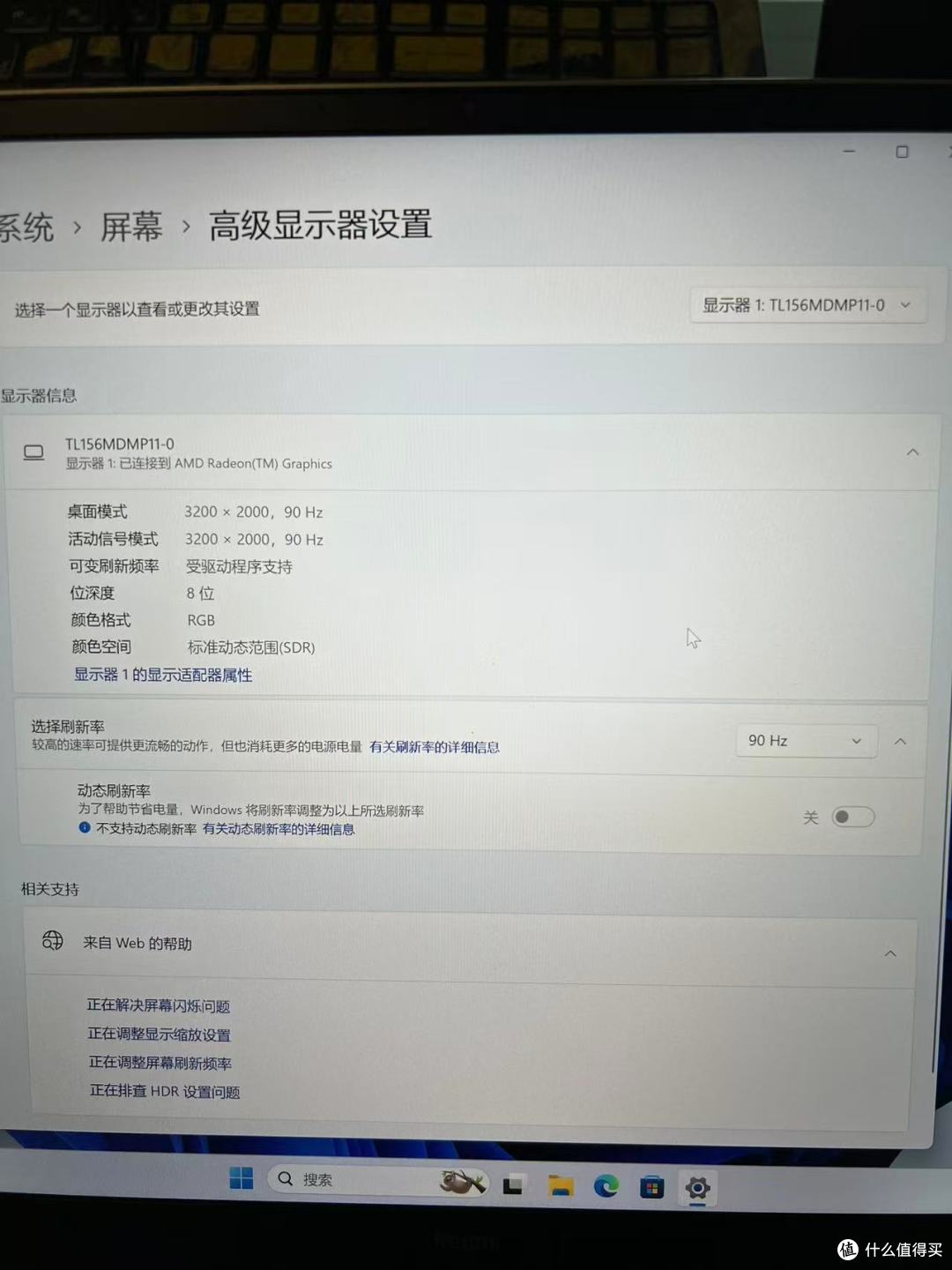Click the 颜色格式 RGB value
952x1270 pixels.
pos(201,621)
